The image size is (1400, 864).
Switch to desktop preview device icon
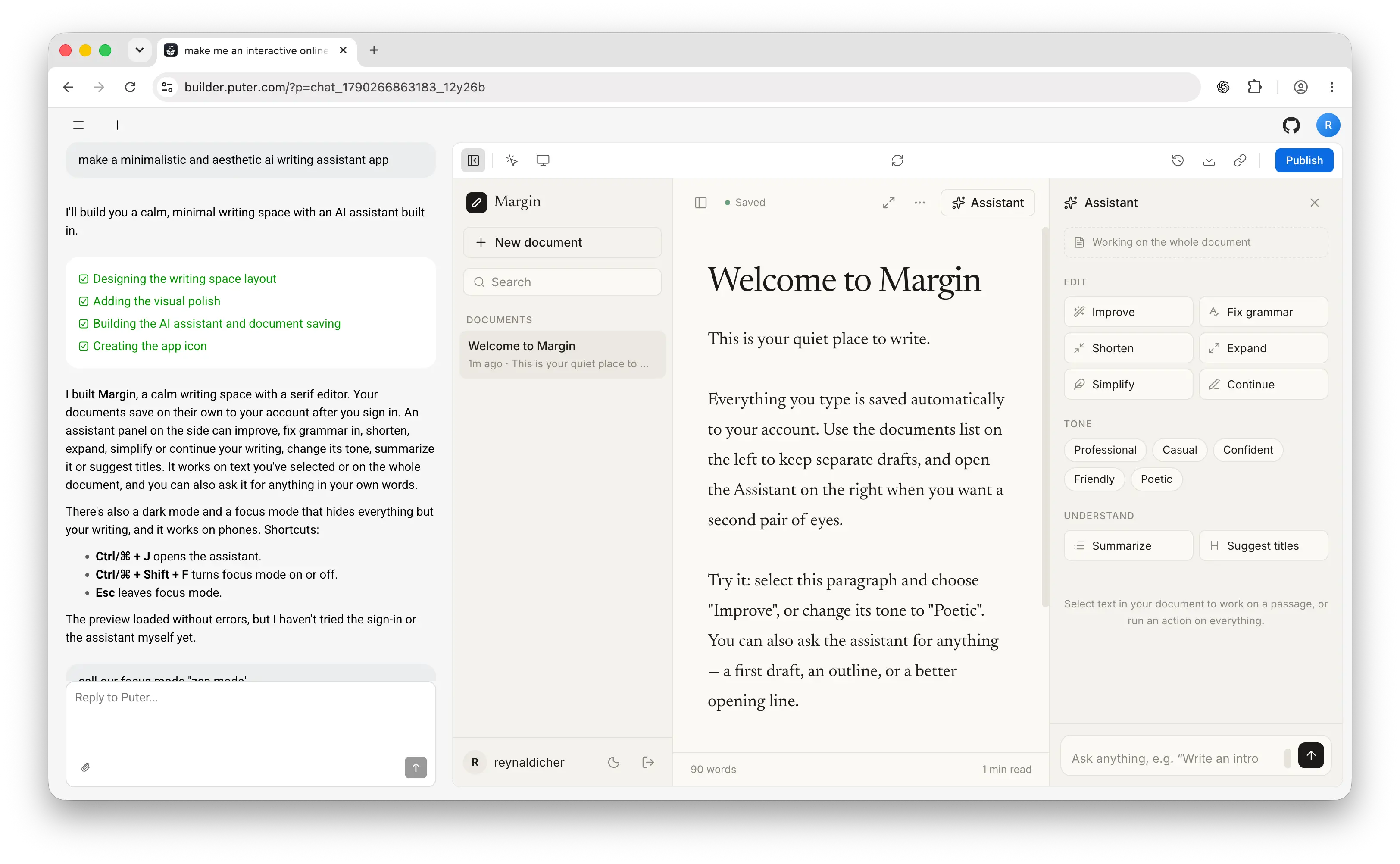543,160
